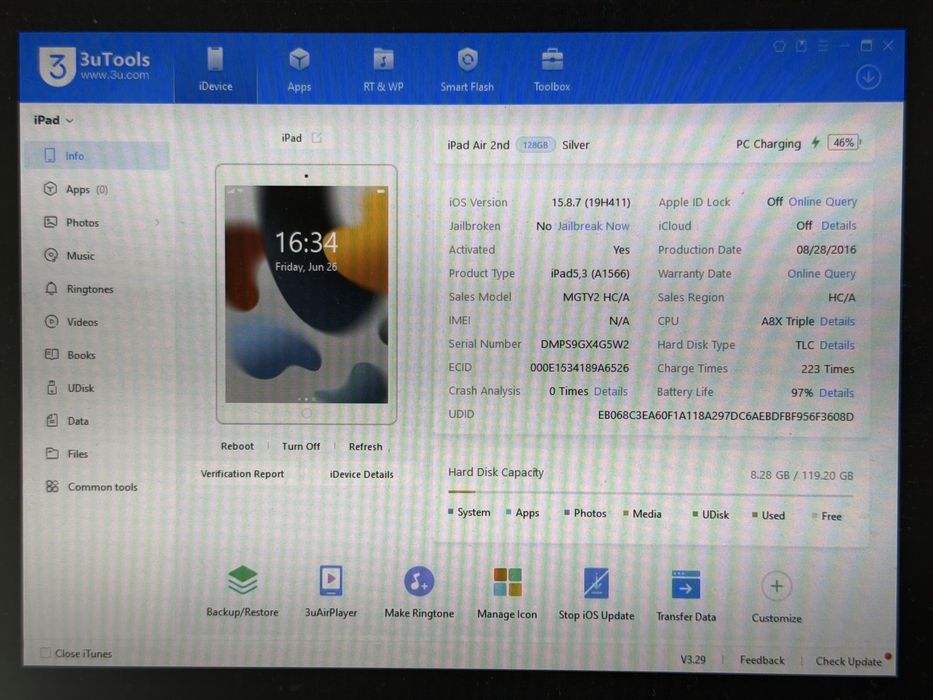Image resolution: width=933 pixels, height=700 pixels.
Task: Click the 46% battery indicator
Action: (843, 142)
